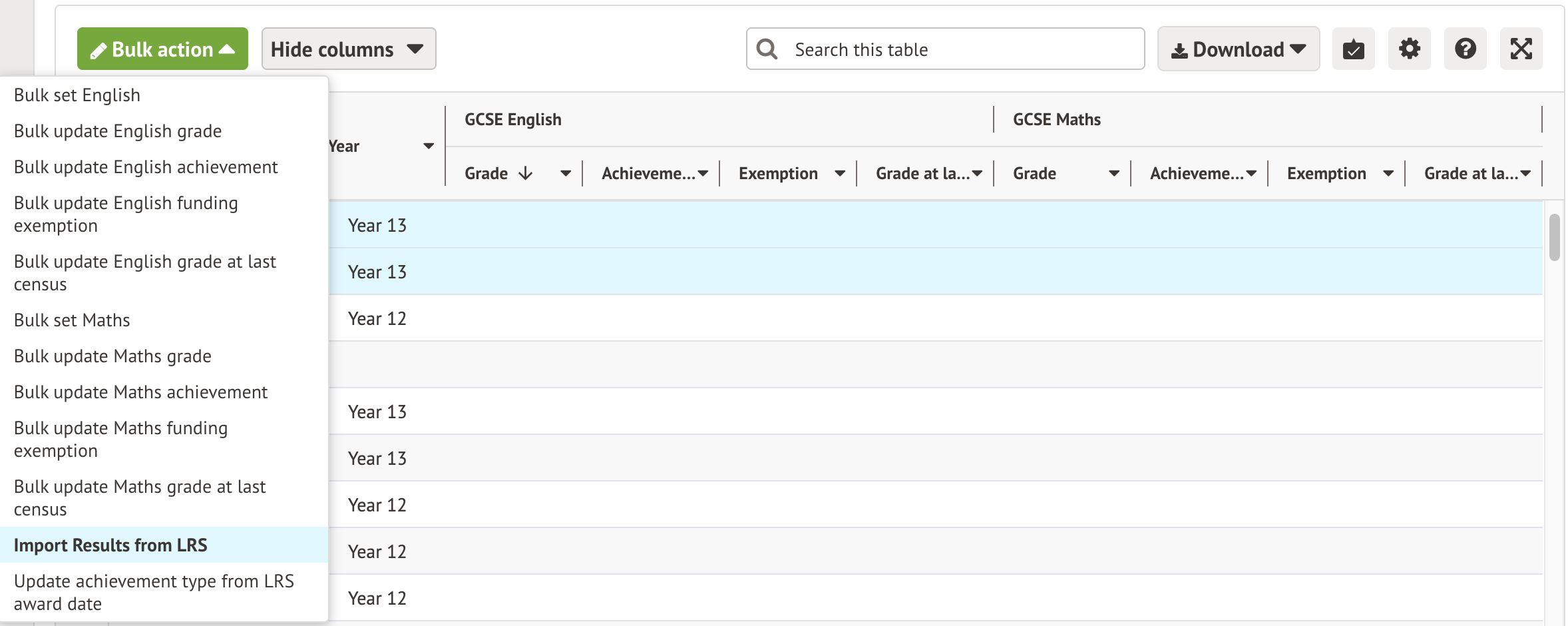Viewport: 1568px width, 626px height.
Task: Choose Bulk update English funding exemption
Action: tap(126, 214)
